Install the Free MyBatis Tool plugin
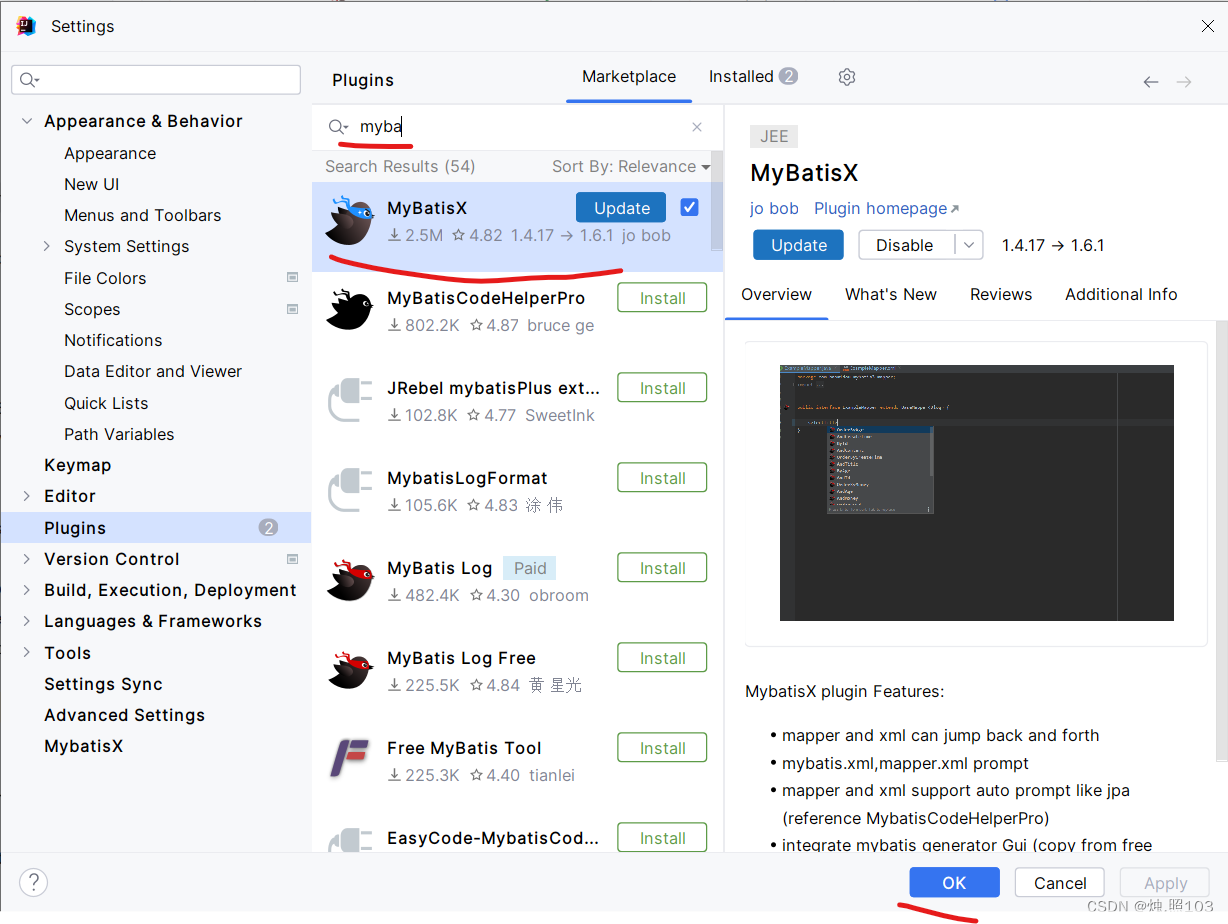This screenshot has height=924, width=1228. pos(662,748)
